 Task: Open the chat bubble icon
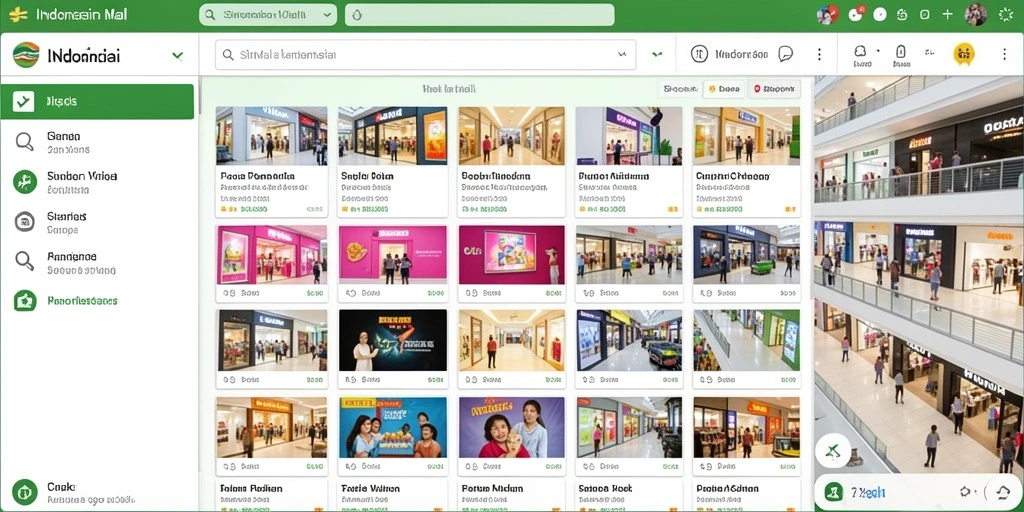786,54
